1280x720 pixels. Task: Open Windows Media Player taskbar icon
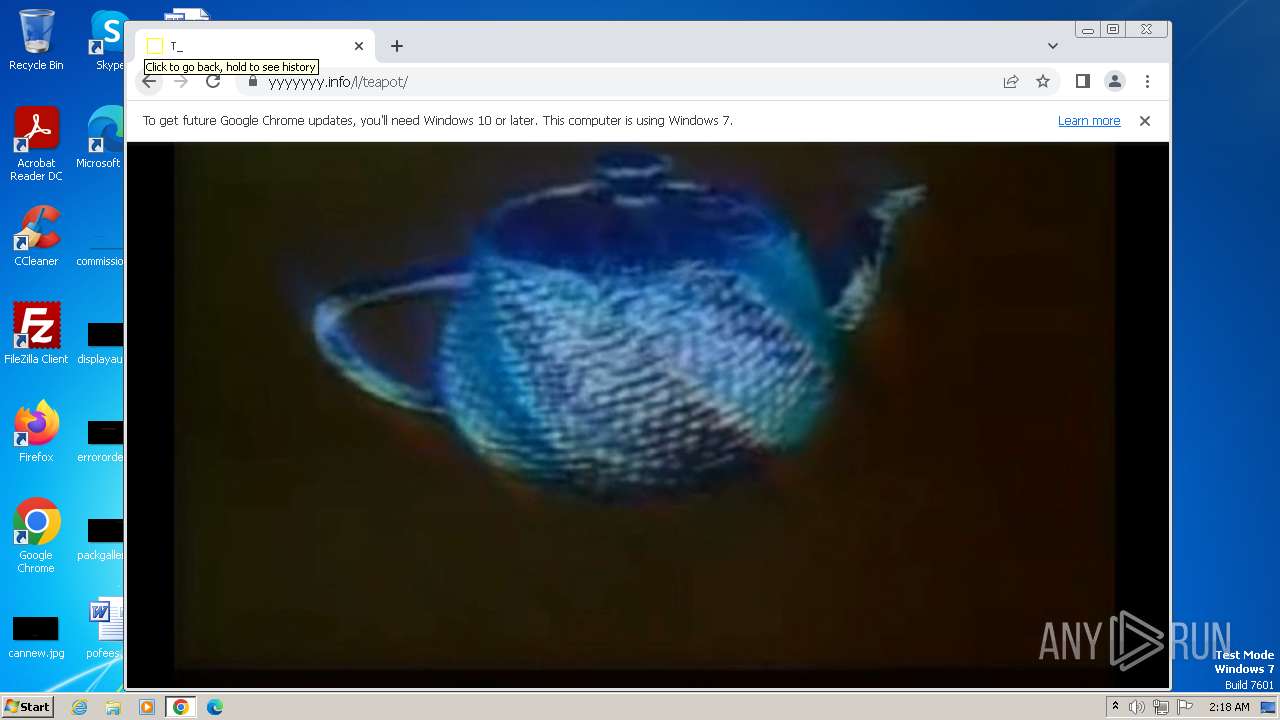click(147, 707)
